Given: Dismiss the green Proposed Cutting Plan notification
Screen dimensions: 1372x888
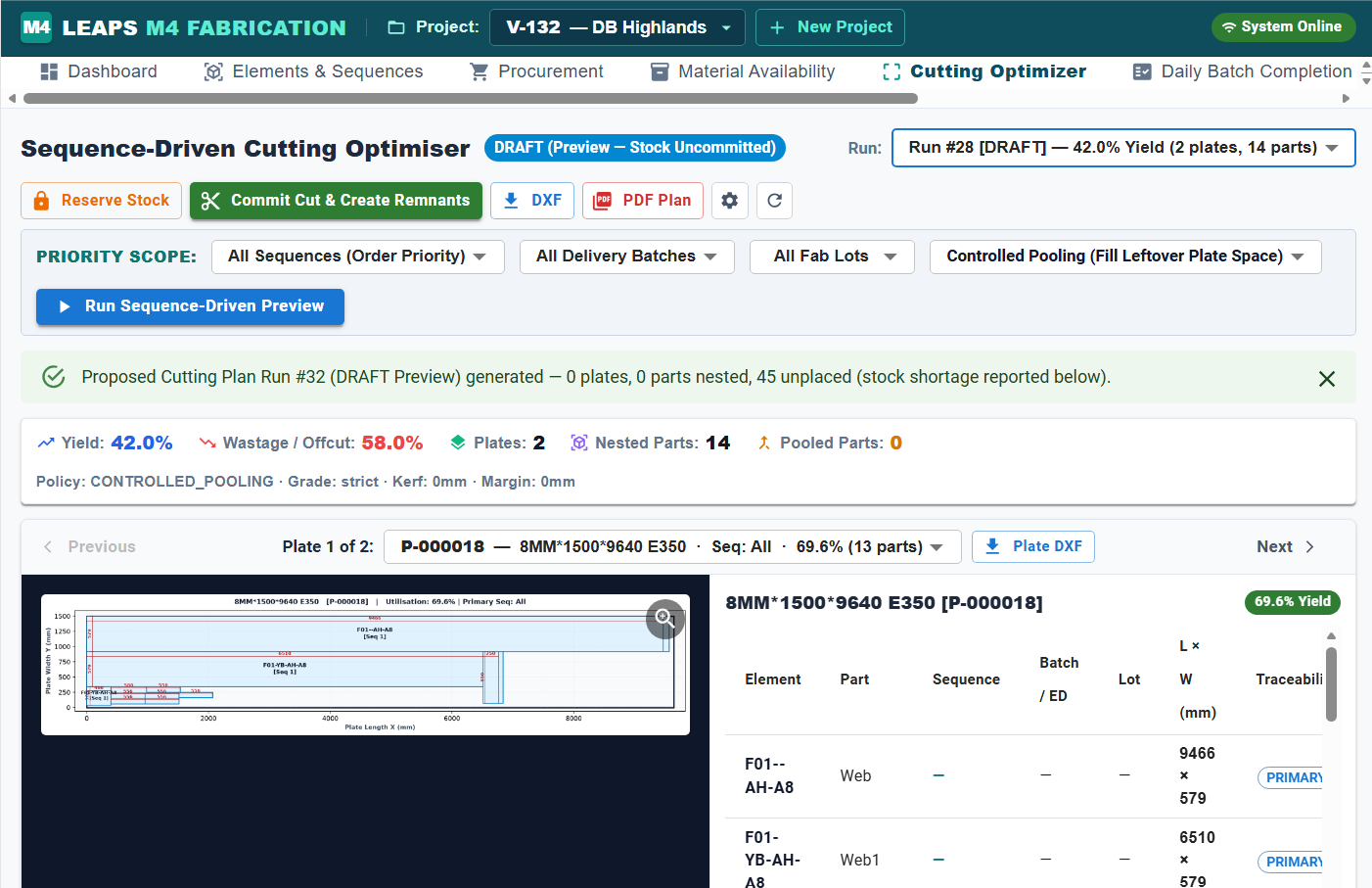Looking at the screenshot, I should 1326,378.
